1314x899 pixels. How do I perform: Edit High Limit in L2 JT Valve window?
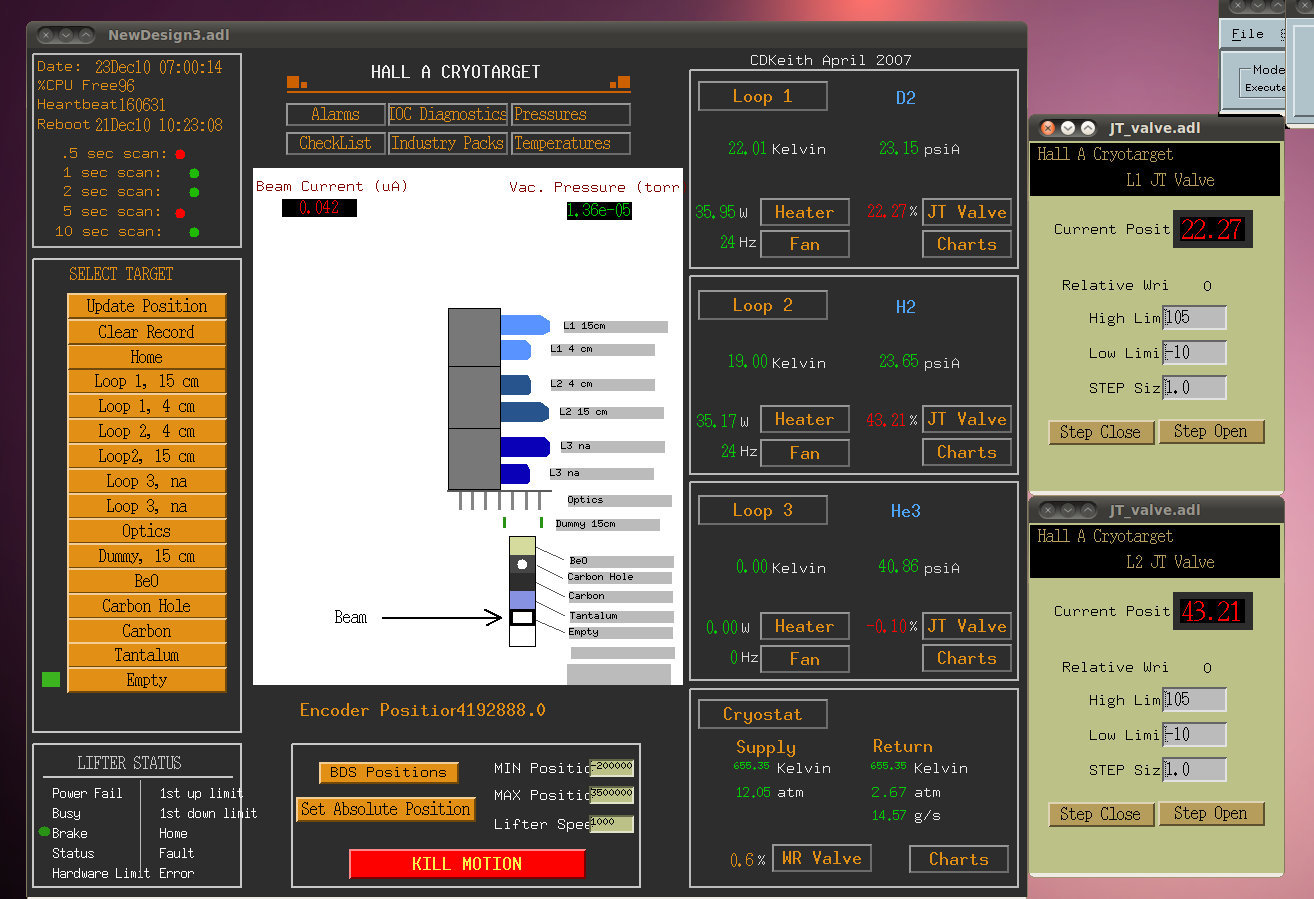click(x=1194, y=700)
